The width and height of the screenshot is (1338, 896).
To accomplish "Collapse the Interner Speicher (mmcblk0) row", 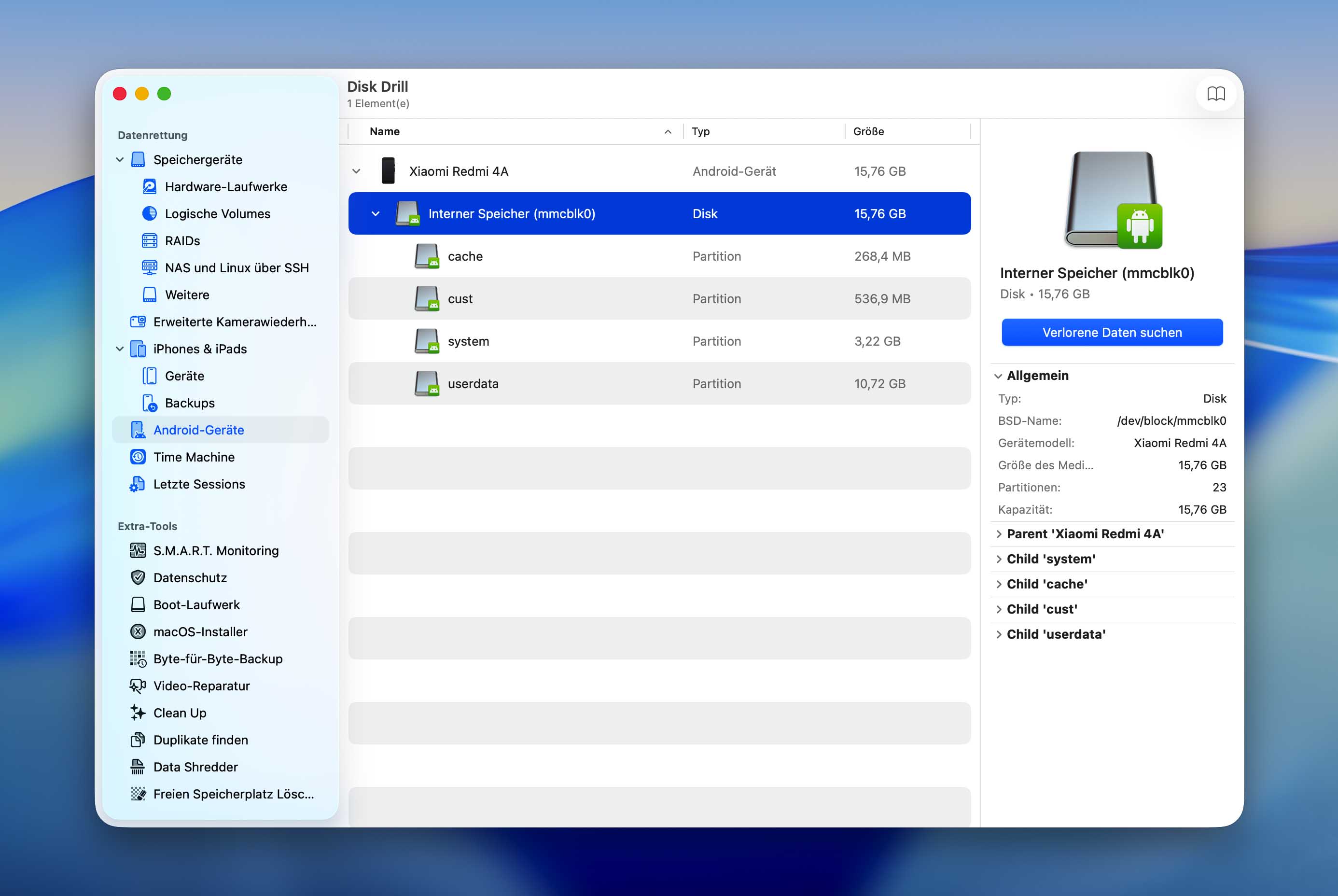I will 376,214.
